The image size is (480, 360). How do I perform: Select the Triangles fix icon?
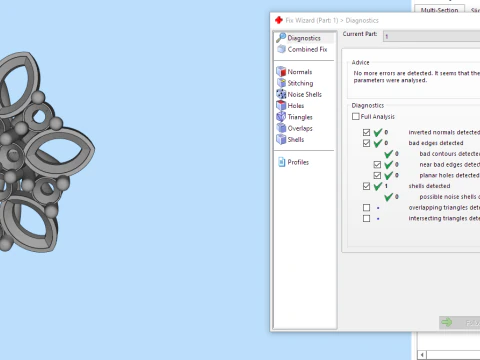[x=281, y=117]
